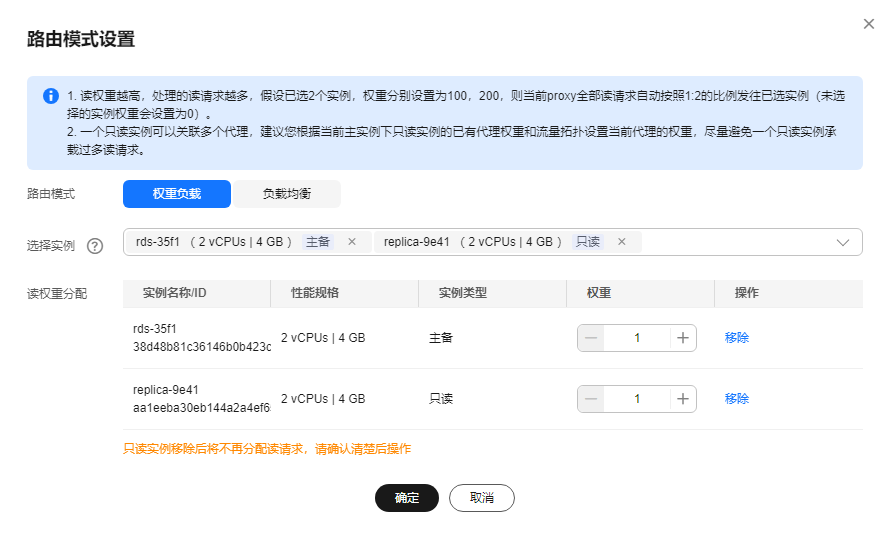Viewport: 891px width, 542px height.
Task: Remove rds-35f1 tag from instance selector
Action: 351,242
